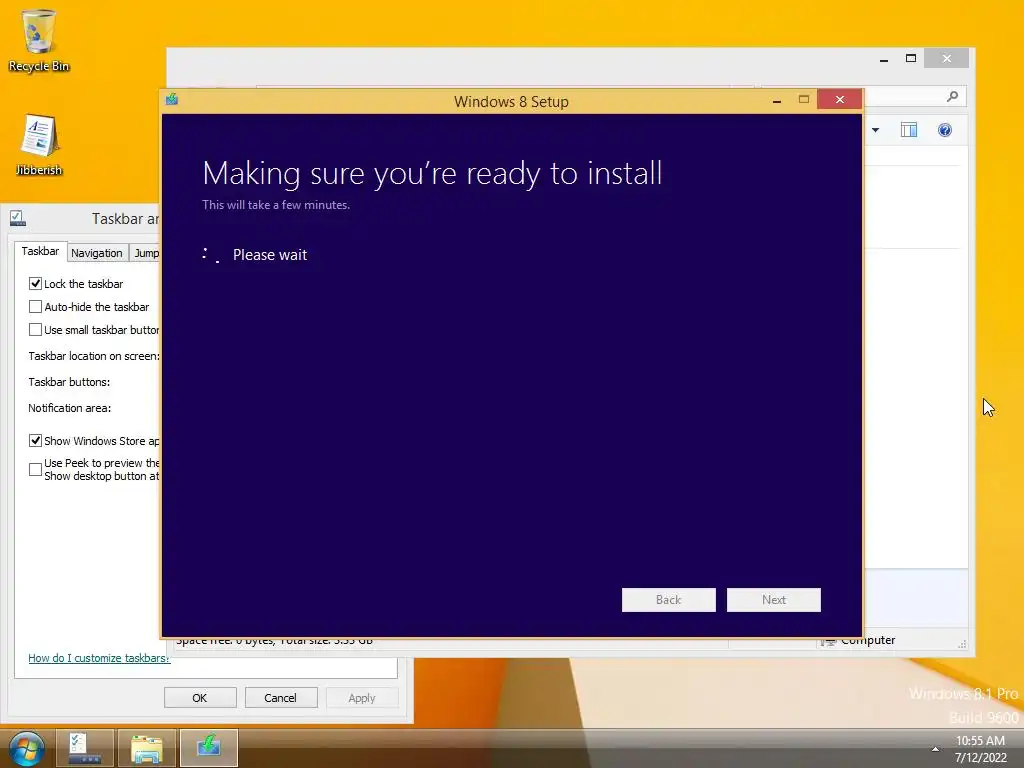
Task: Close the background Explorer window
Action: point(946,58)
